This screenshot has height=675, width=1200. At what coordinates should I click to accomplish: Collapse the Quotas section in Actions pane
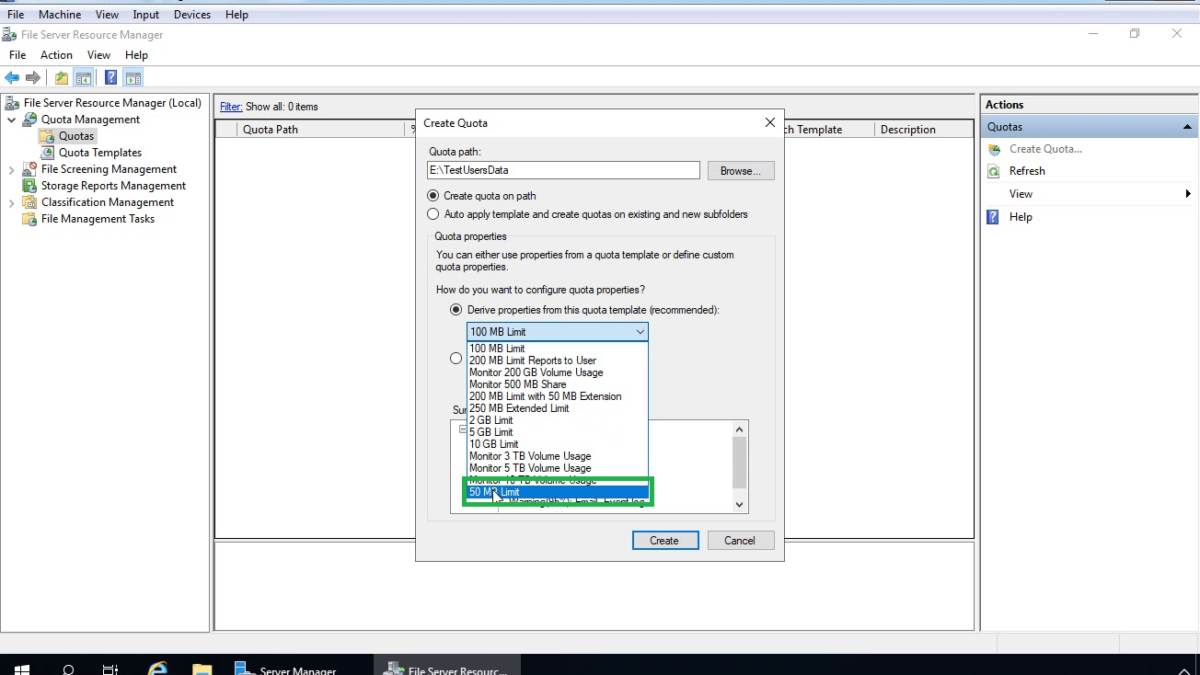click(1187, 127)
